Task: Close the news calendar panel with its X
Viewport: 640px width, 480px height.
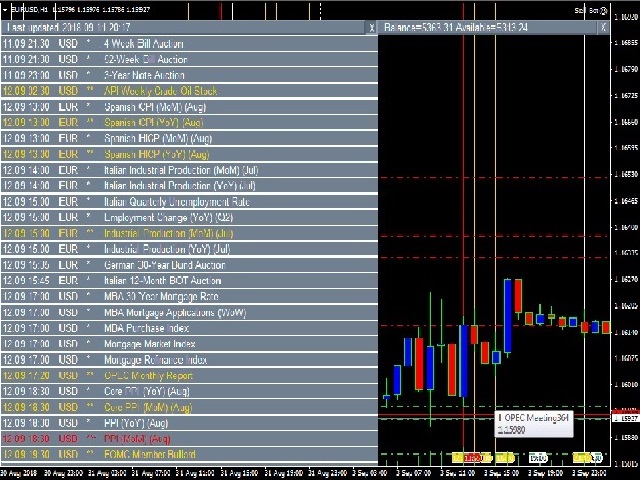Action: 371,28
